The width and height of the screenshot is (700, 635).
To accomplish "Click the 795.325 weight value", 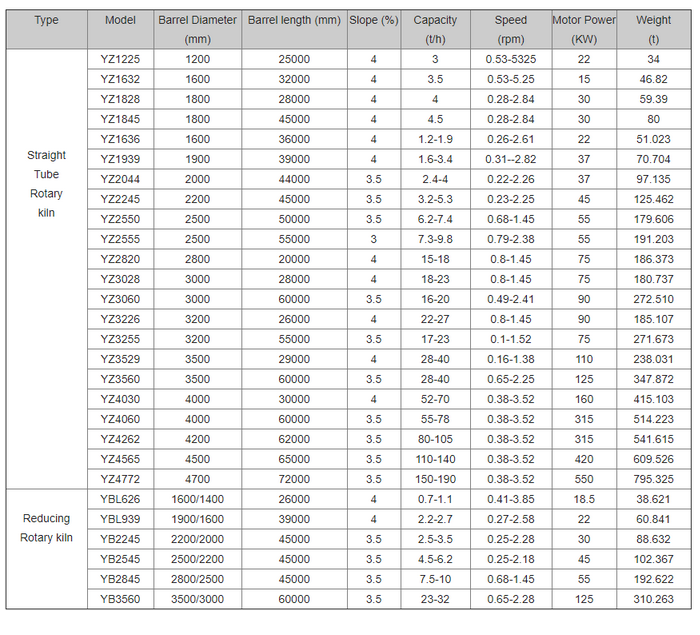I will tap(654, 478).
